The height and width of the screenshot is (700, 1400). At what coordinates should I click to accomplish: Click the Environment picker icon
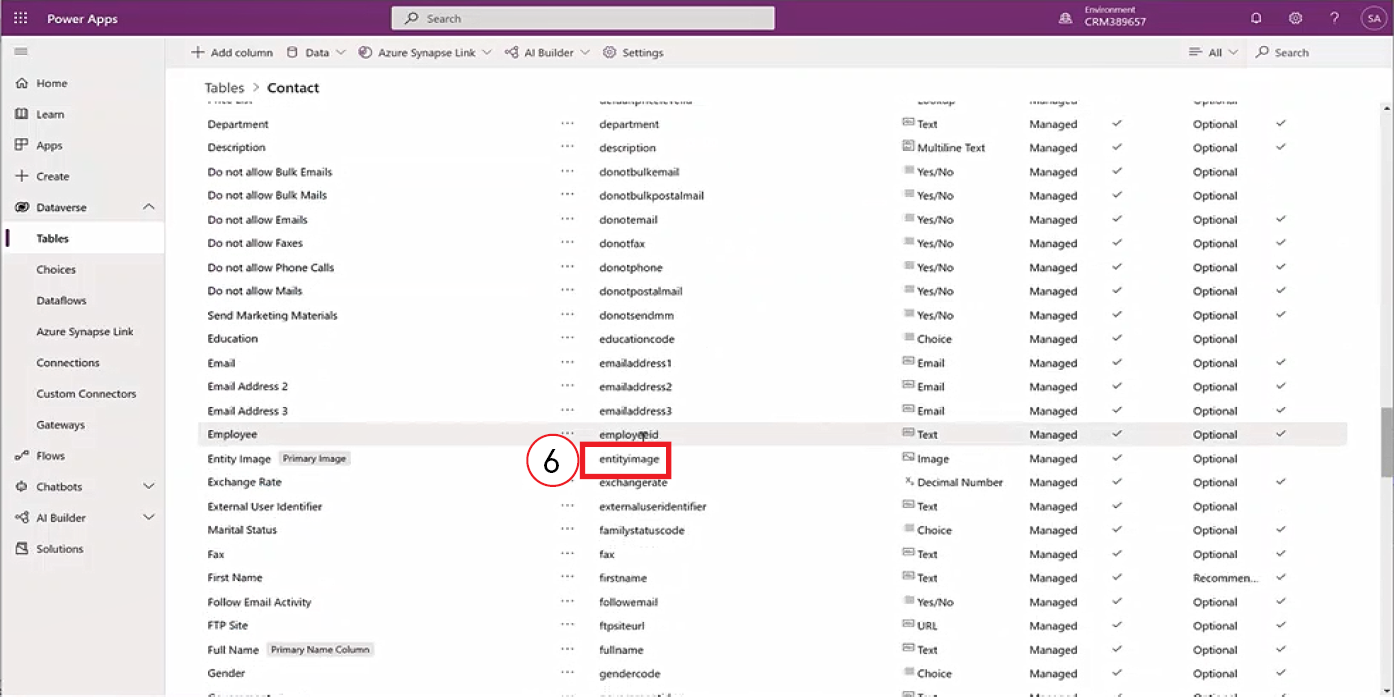1066,18
